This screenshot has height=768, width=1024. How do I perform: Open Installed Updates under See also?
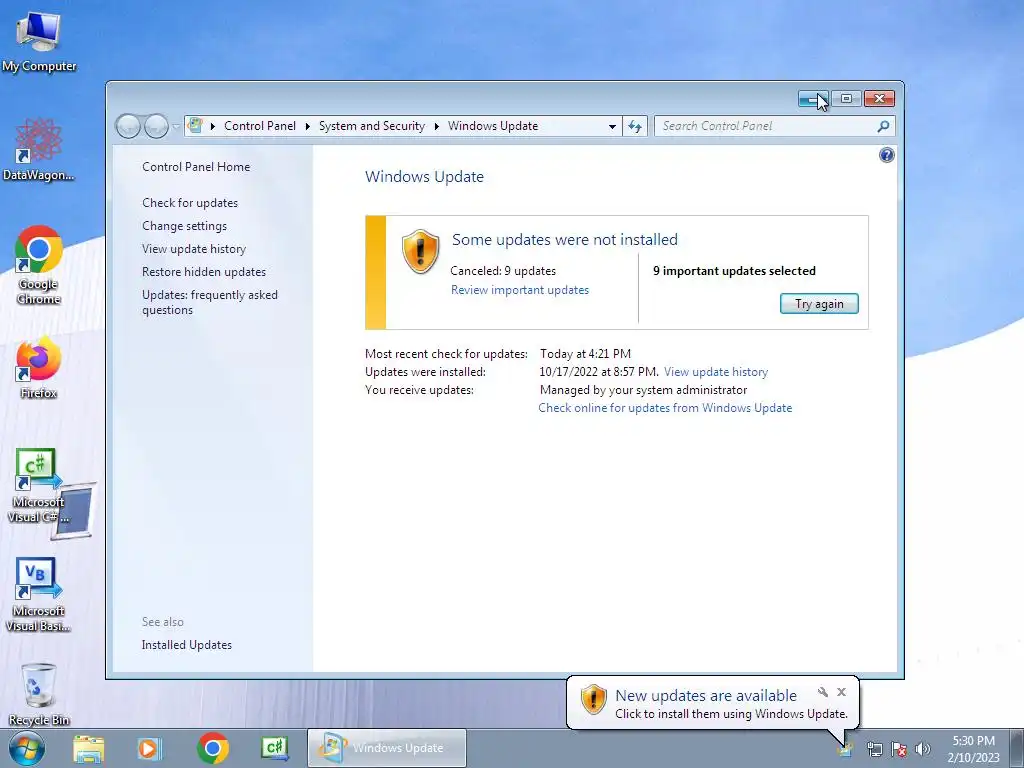click(187, 645)
